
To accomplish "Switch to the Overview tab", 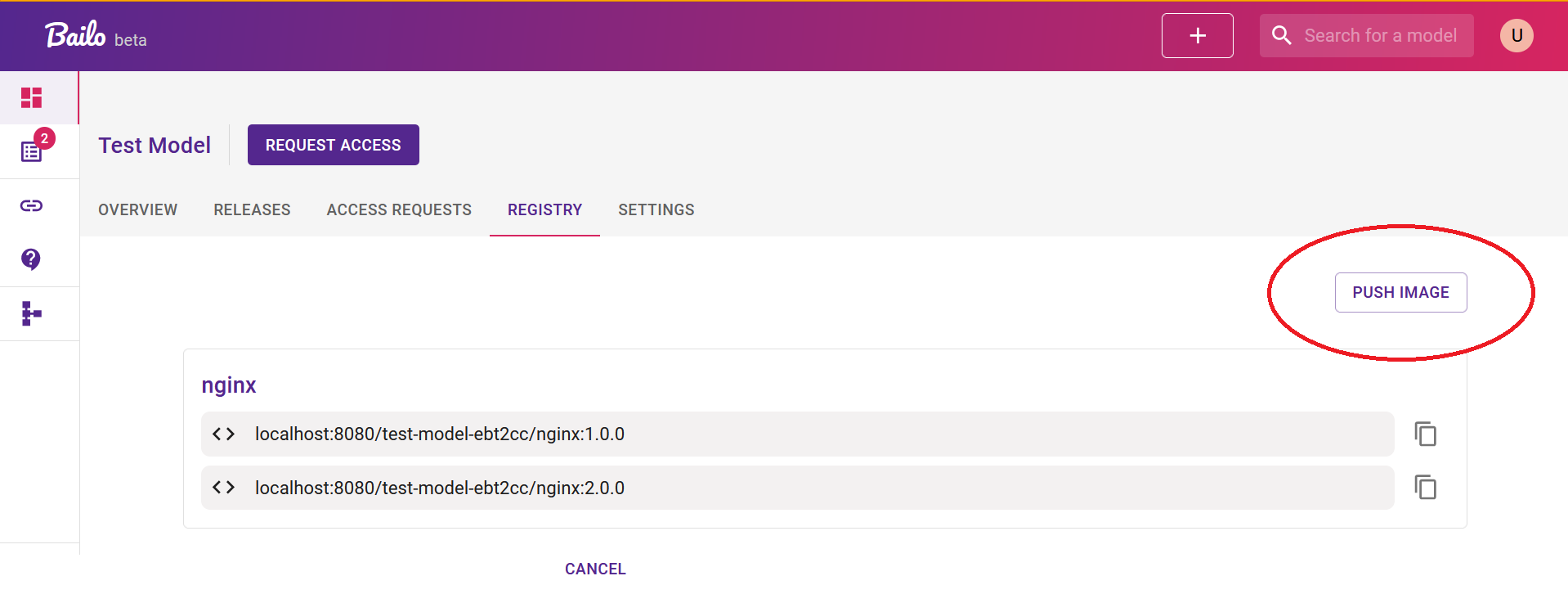I will (x=137, y=209).
